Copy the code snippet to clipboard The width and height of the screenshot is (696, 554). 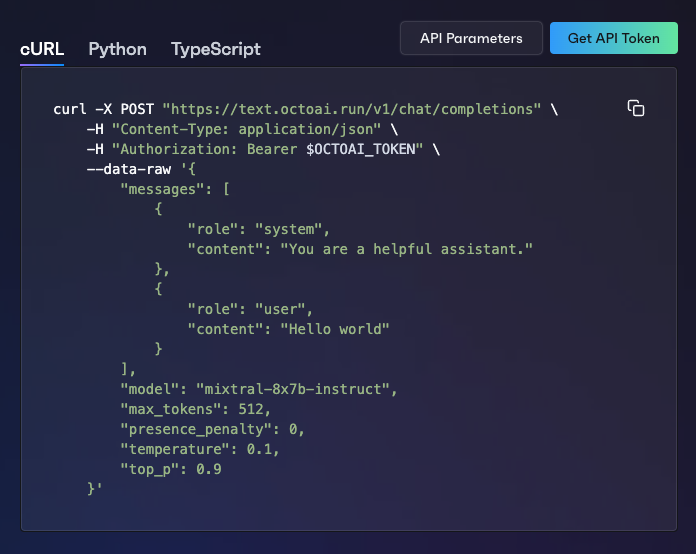pyautogui.click(x=635, y=108)
